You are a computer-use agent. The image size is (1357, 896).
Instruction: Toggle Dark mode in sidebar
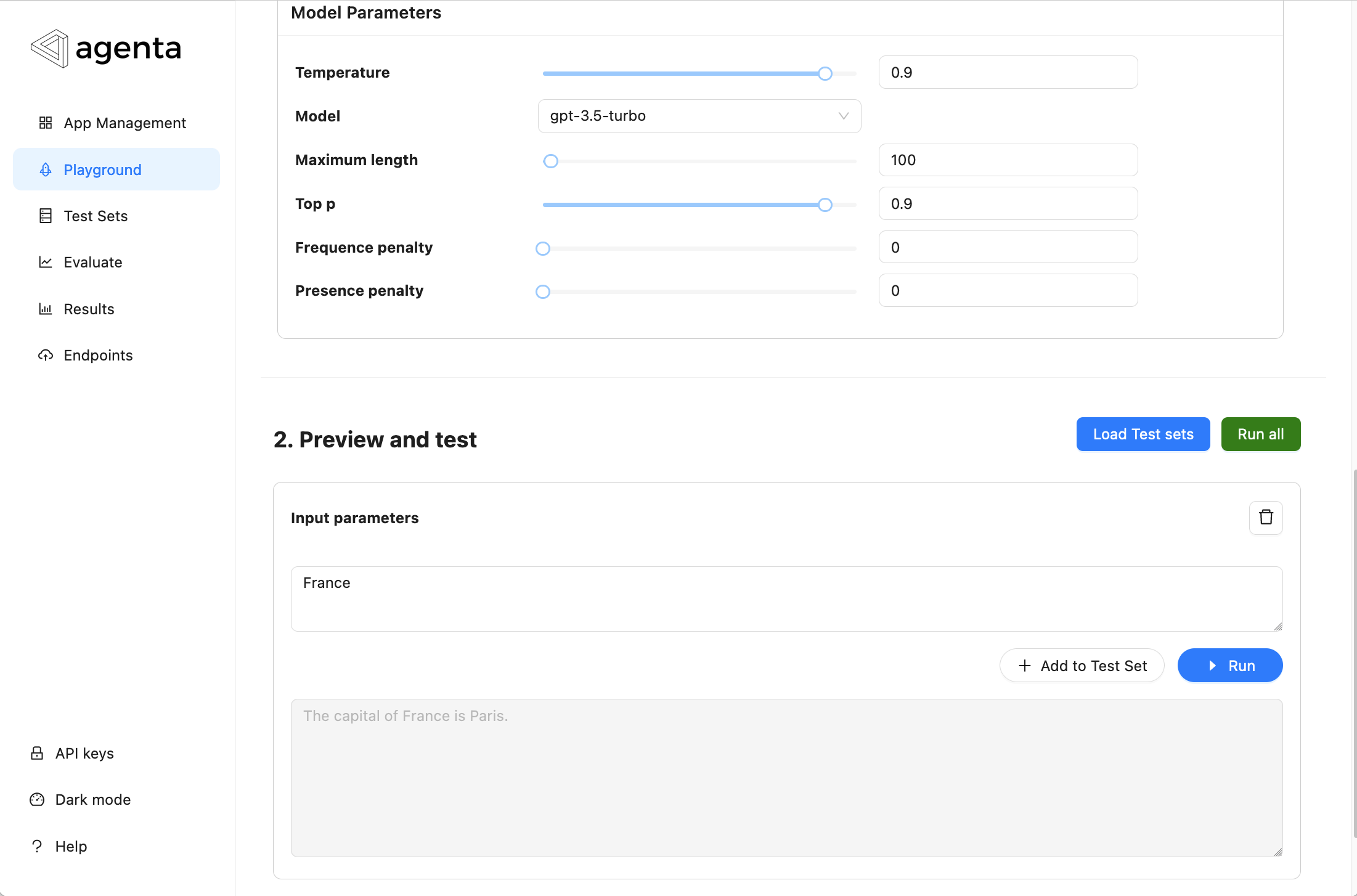click(x=80, y=799)
